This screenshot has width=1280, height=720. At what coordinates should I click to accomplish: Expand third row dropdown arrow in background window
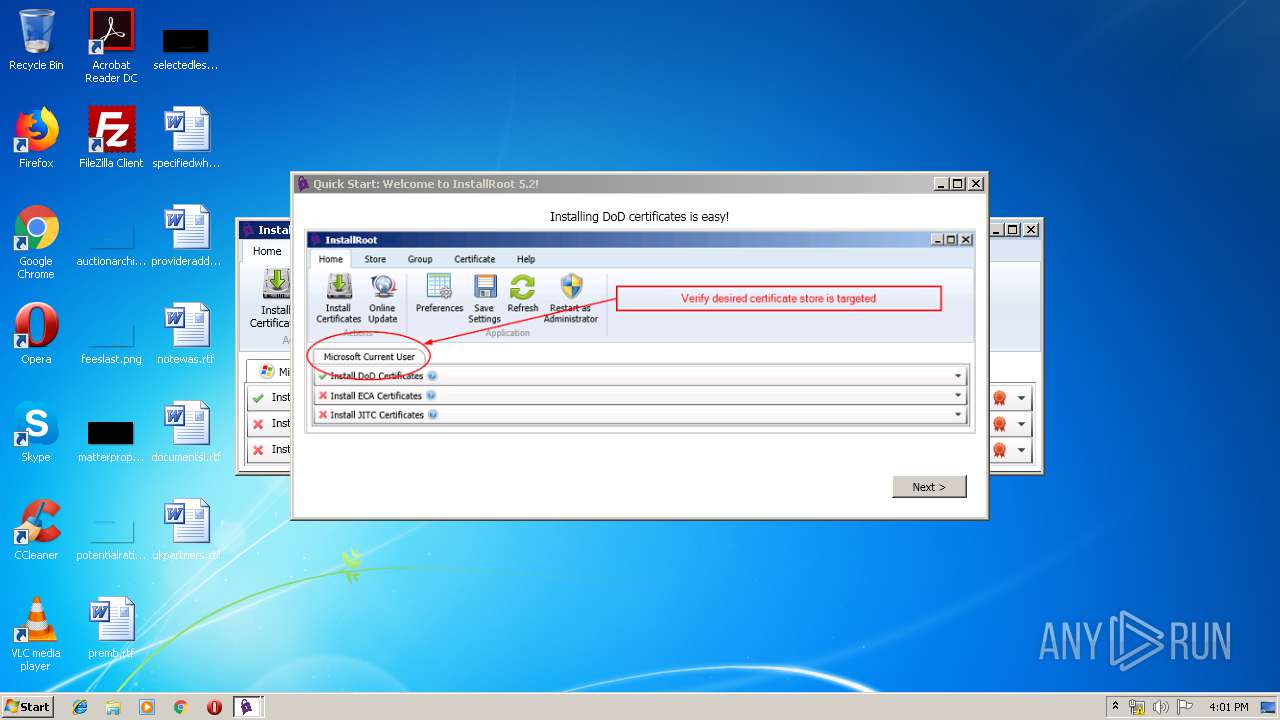pyautogui.click(x=1021, y=450)
